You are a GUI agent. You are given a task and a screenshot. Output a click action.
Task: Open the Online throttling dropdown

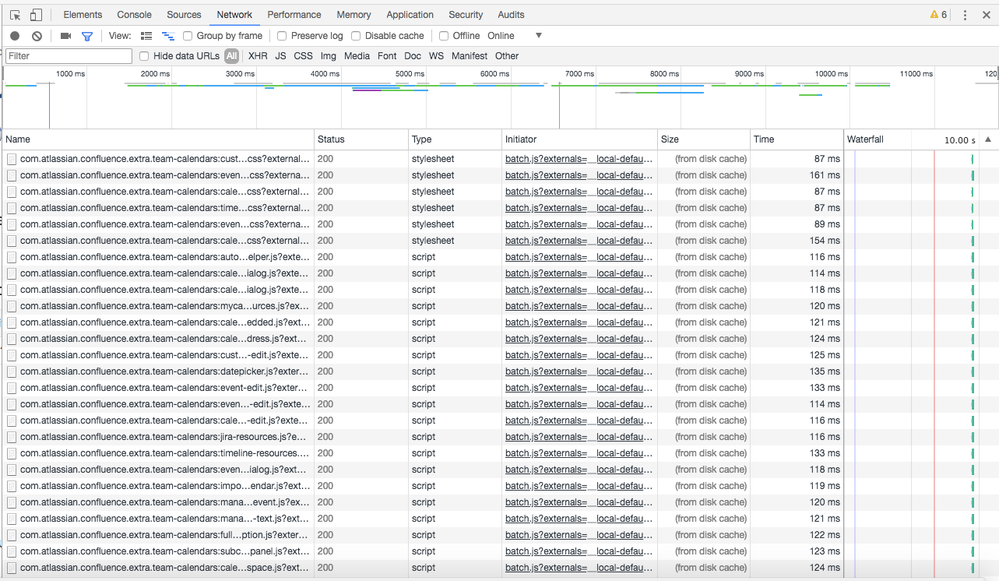514,36
